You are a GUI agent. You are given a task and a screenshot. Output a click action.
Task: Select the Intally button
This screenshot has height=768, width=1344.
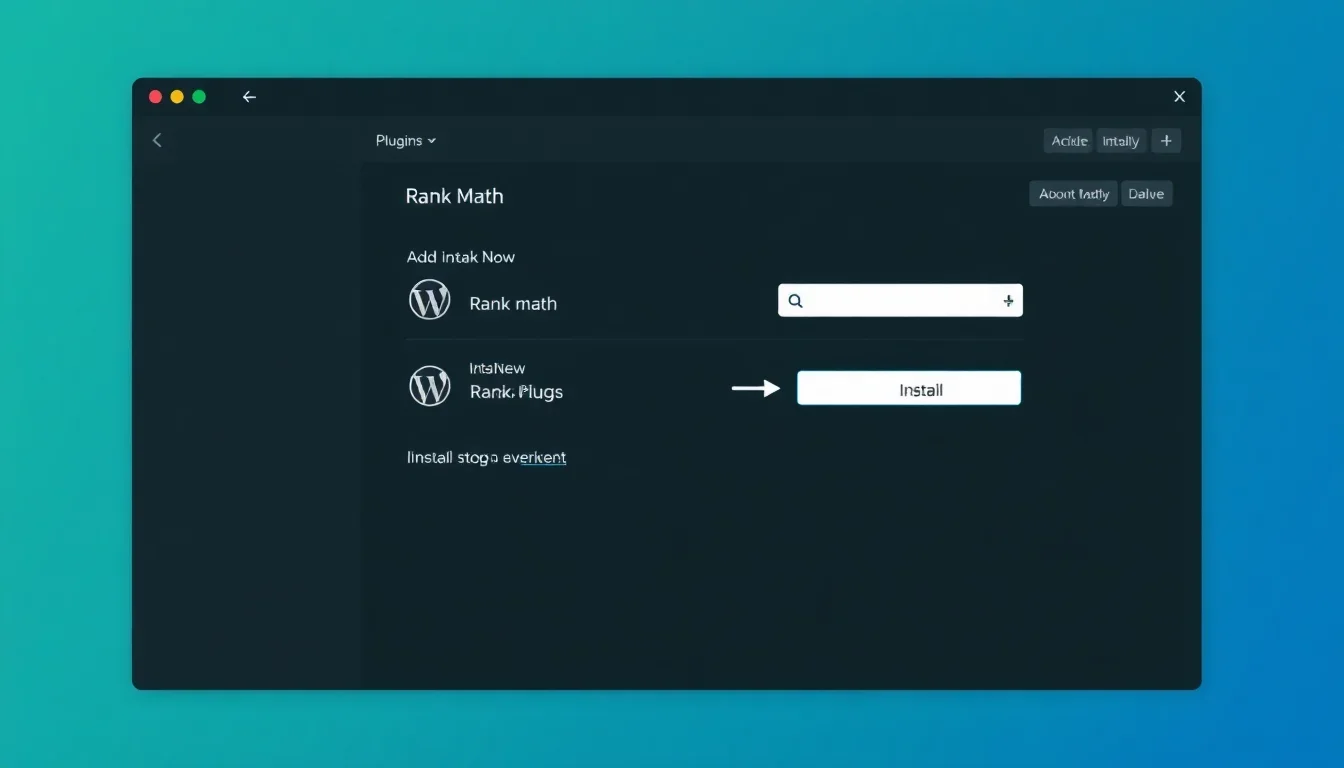[1120, 141]
